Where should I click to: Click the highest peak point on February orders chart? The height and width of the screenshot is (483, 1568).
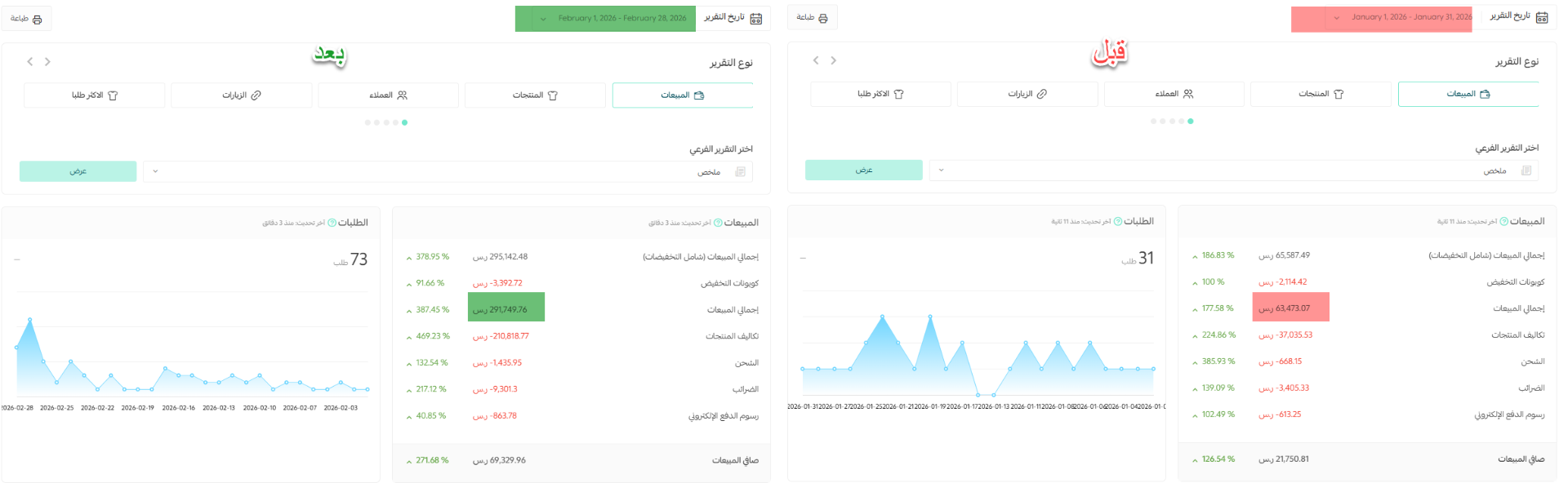30,320
